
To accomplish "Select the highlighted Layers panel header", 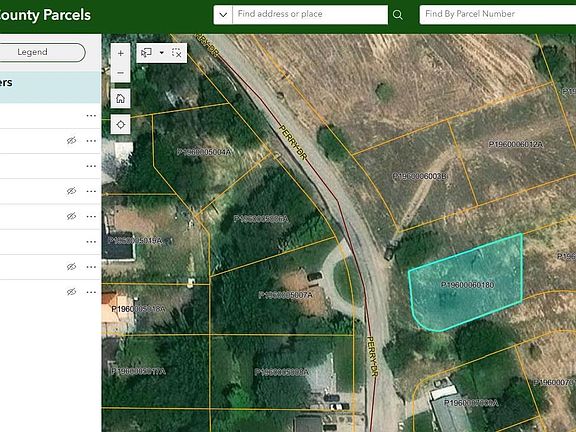I will (50, 87).
